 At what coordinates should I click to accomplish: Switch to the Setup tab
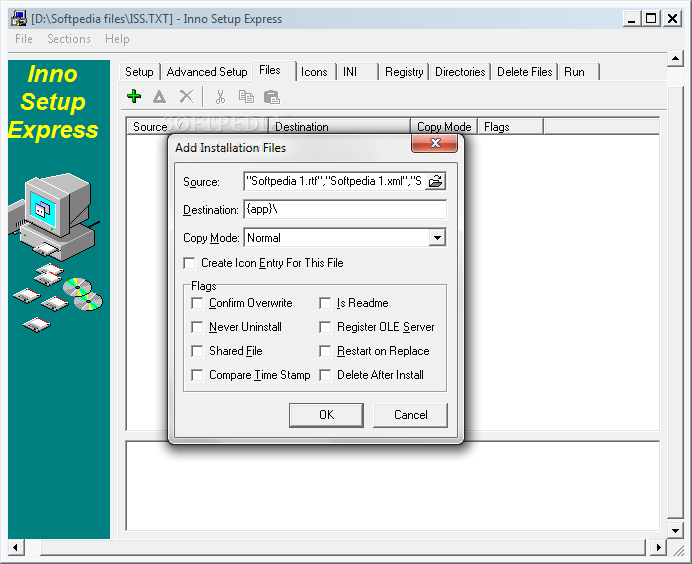[139, 72]
